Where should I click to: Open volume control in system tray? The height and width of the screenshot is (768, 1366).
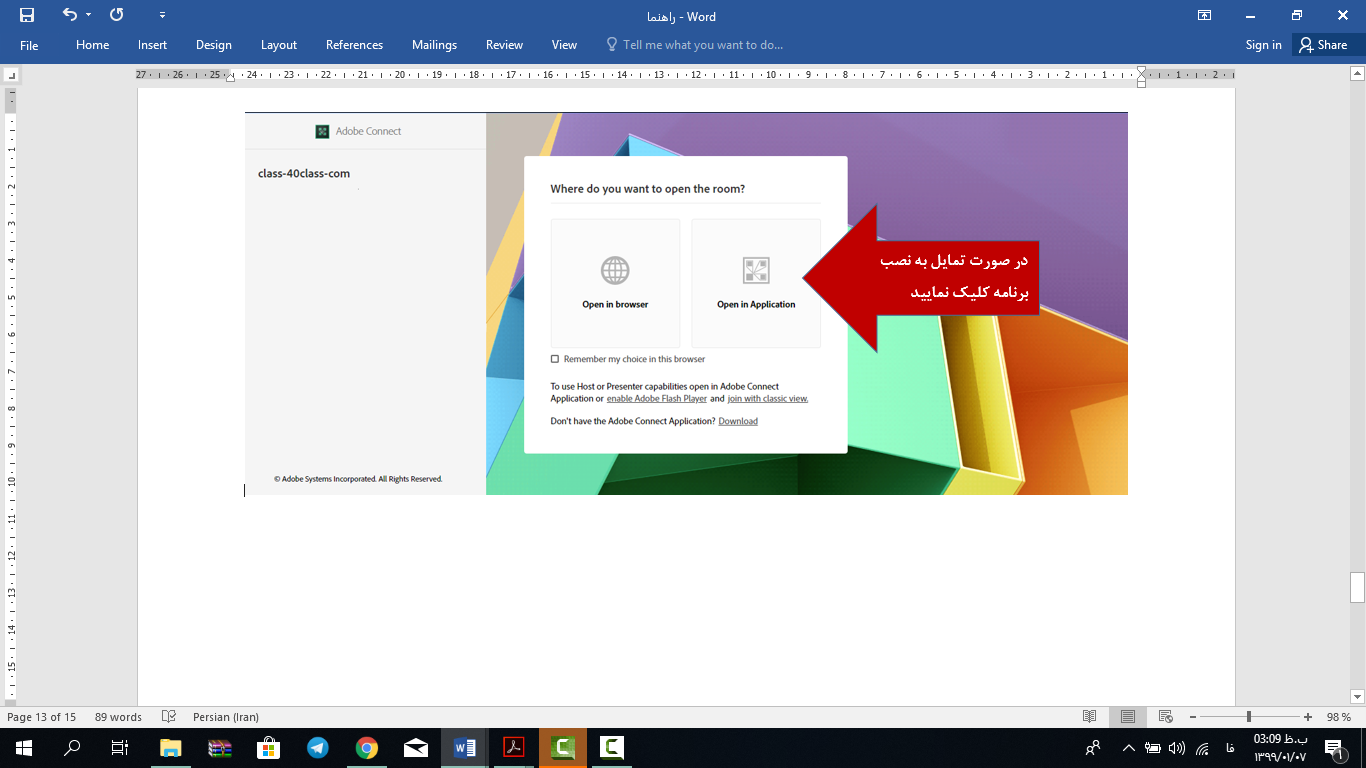(1177, 748)
